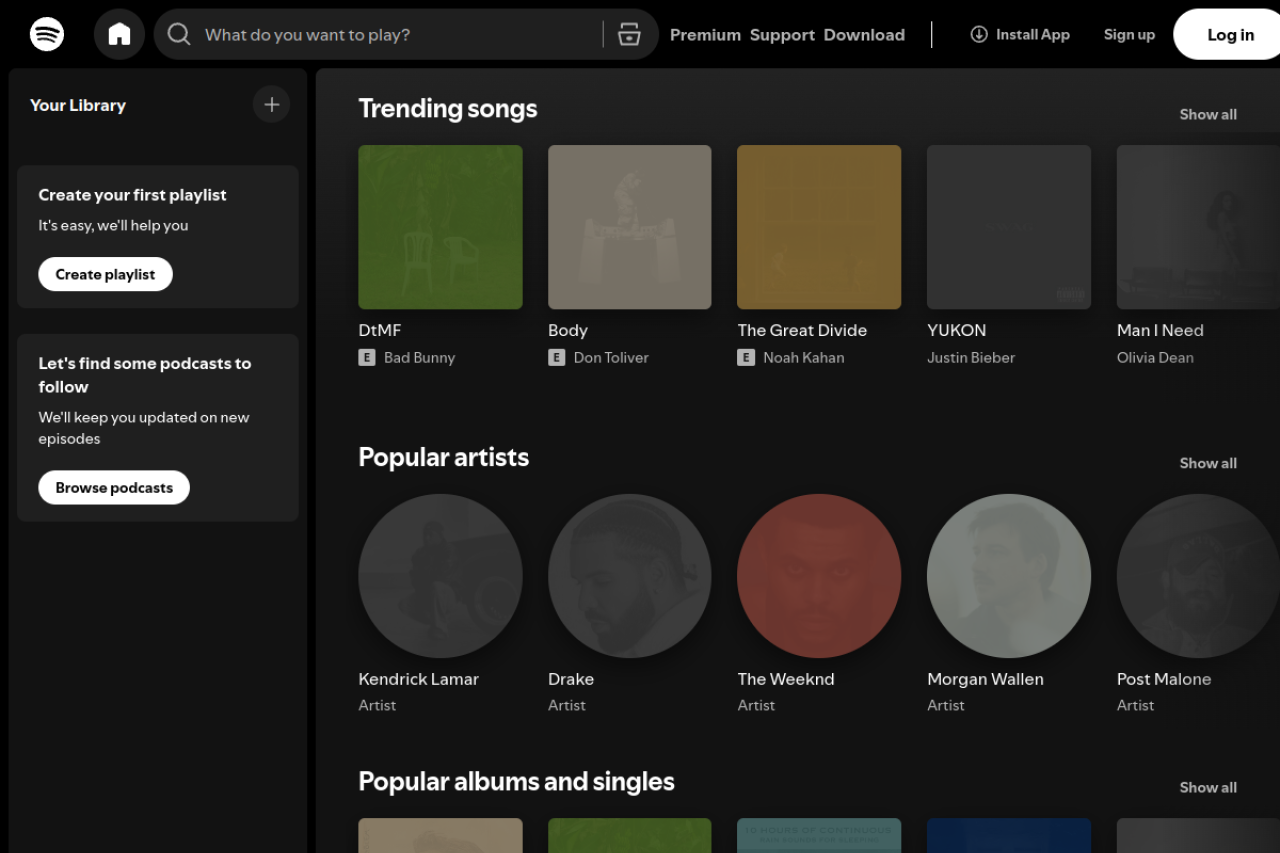Open the Browse icon beside the search bar

[x=629, y=33]
